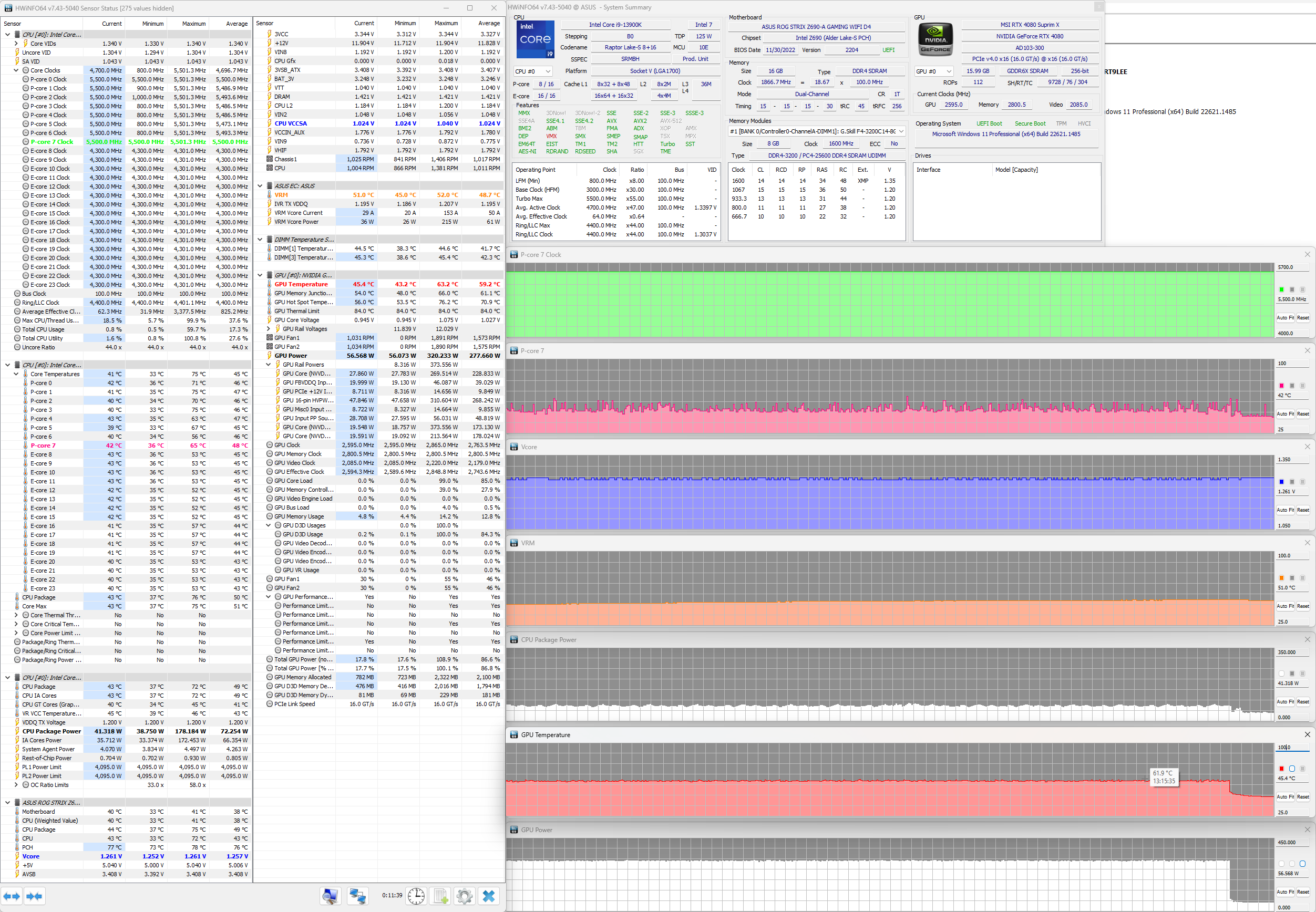Screen dimensions: 1316x912
Task: Click the remote network monitors icon
Action: click(358, 896)
